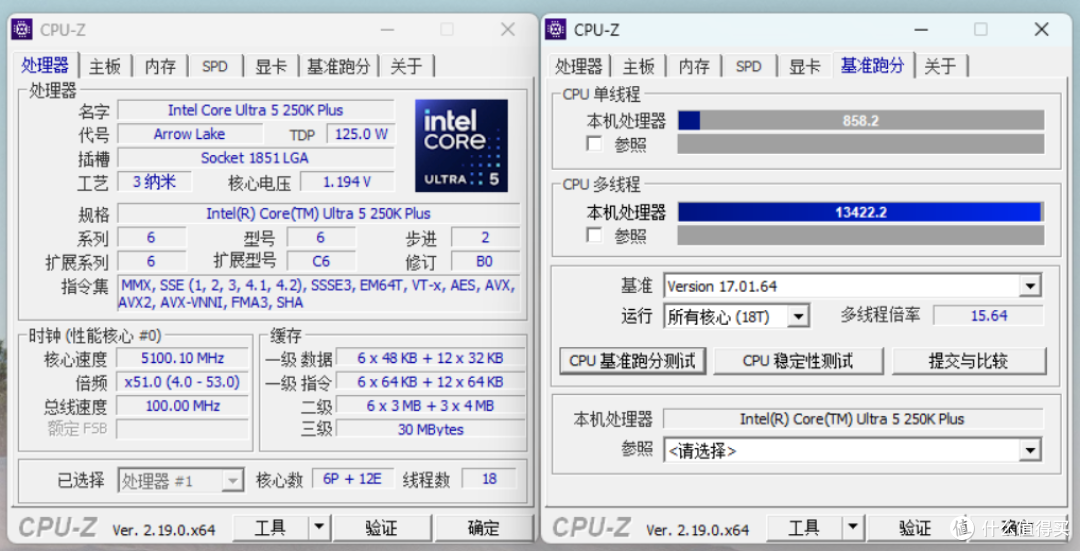1080x551 pixels.
Task: Click 修订 value B0
Action: [485, 261]
